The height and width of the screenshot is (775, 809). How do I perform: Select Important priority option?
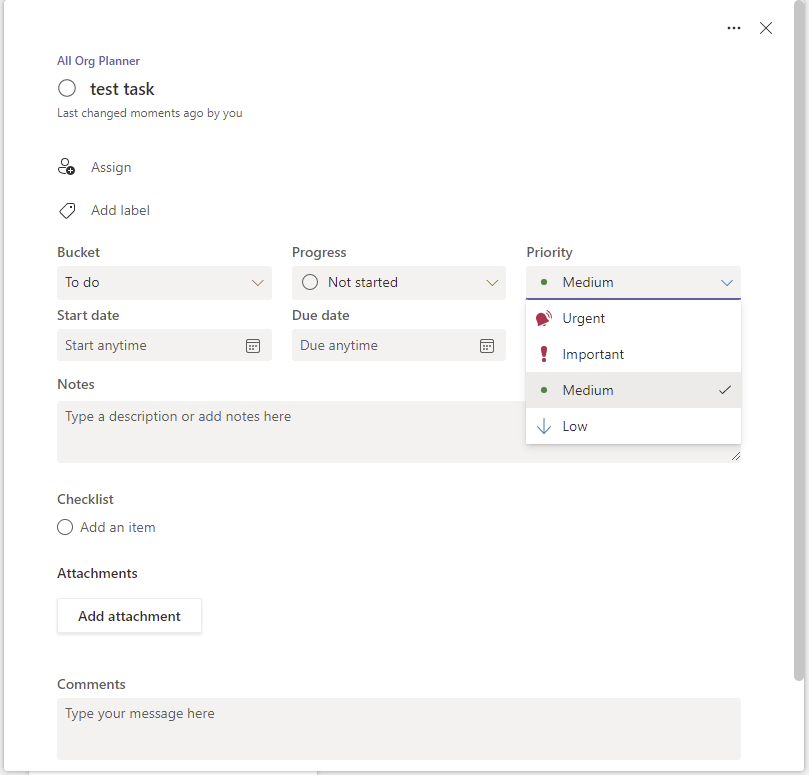633,354
